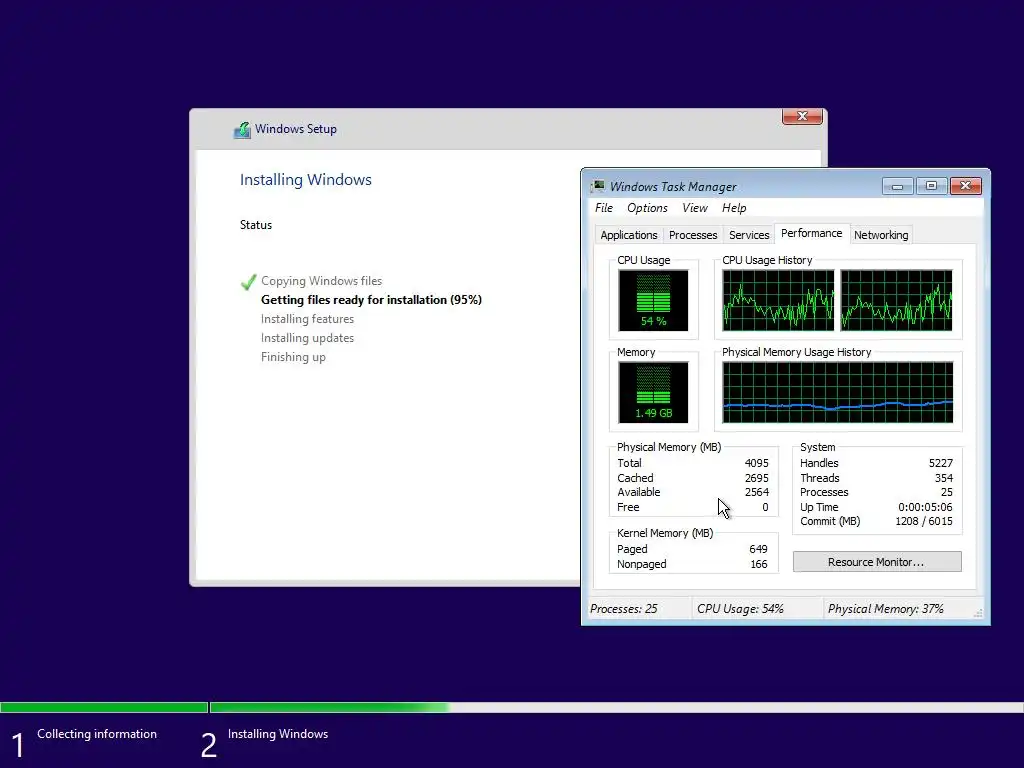Click the Kernel Nonpaged value 166

758,564
